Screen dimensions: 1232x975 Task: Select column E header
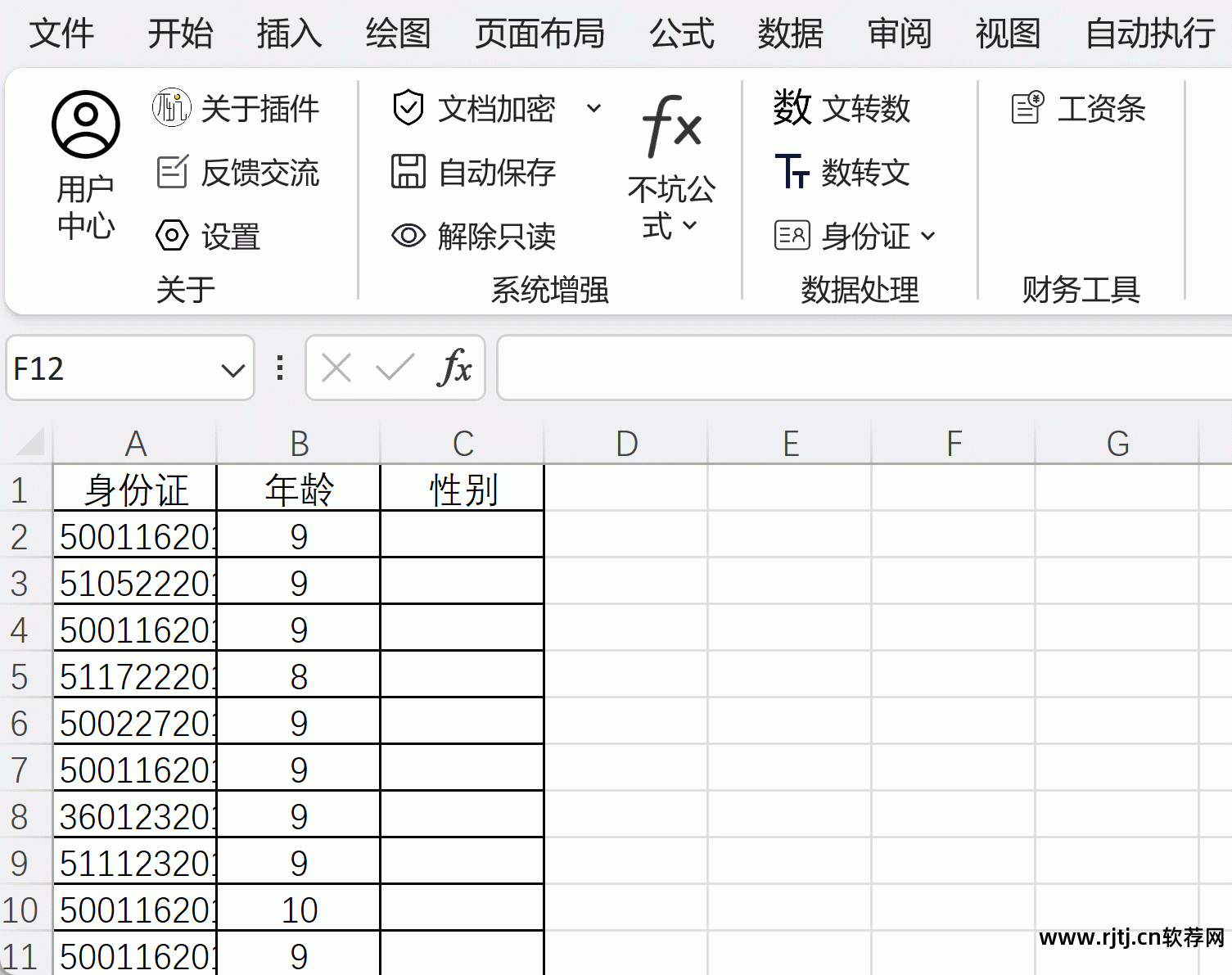[x=790, y=443]
